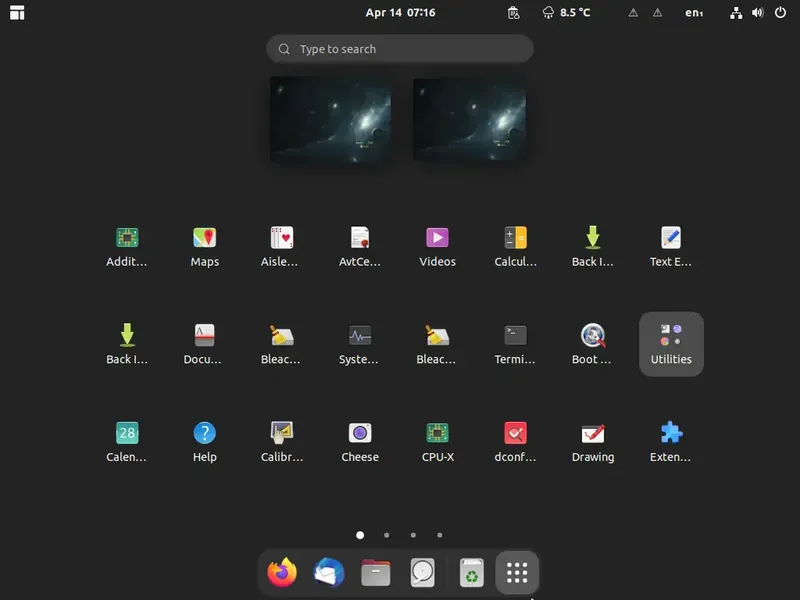Open the Drawing application
The image size is (800, 600).
click(593, 442)
